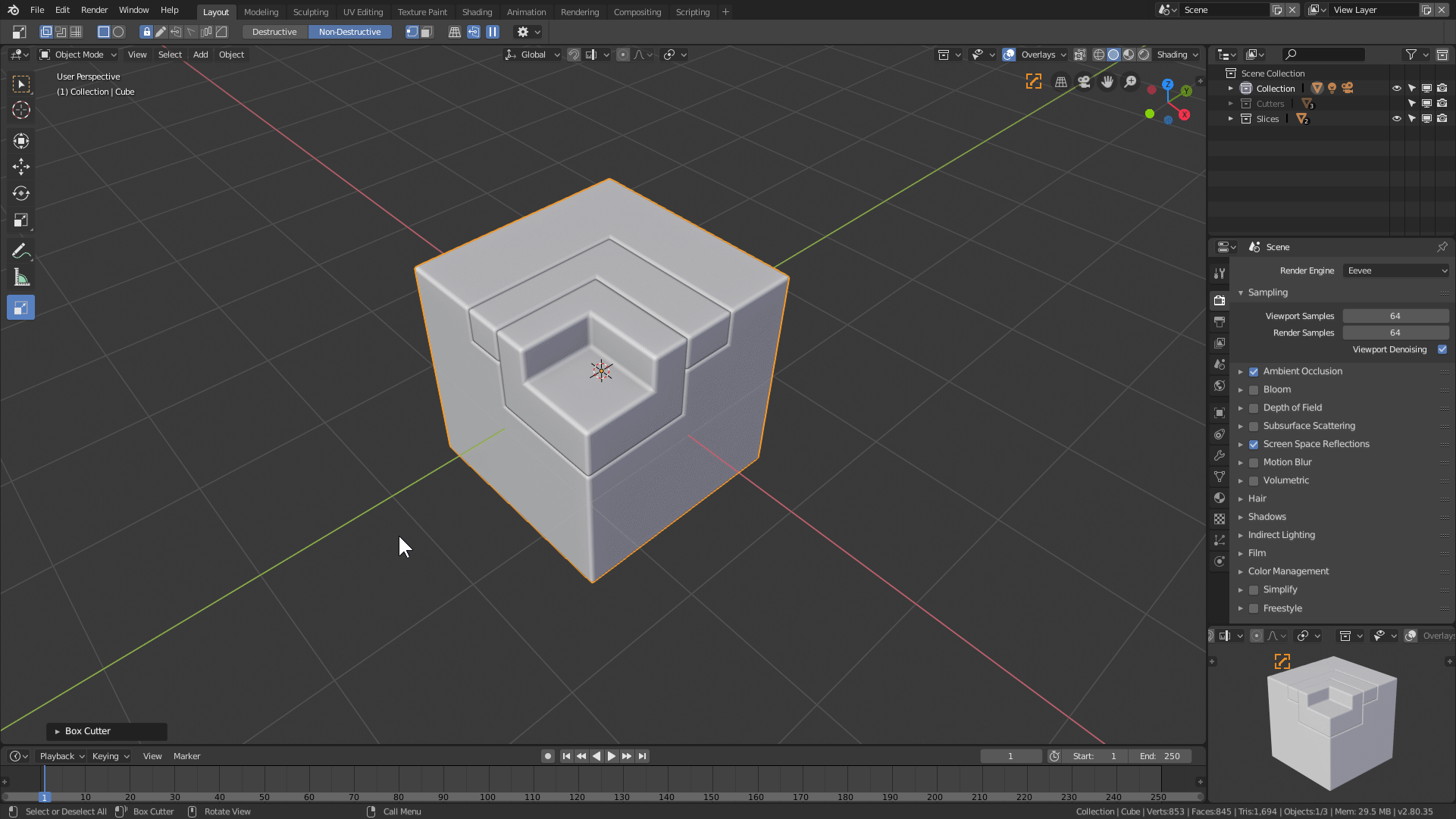Enable the Bloom checkbox
This screenshot has width=1456, height=819.
tap(1254, 389)
